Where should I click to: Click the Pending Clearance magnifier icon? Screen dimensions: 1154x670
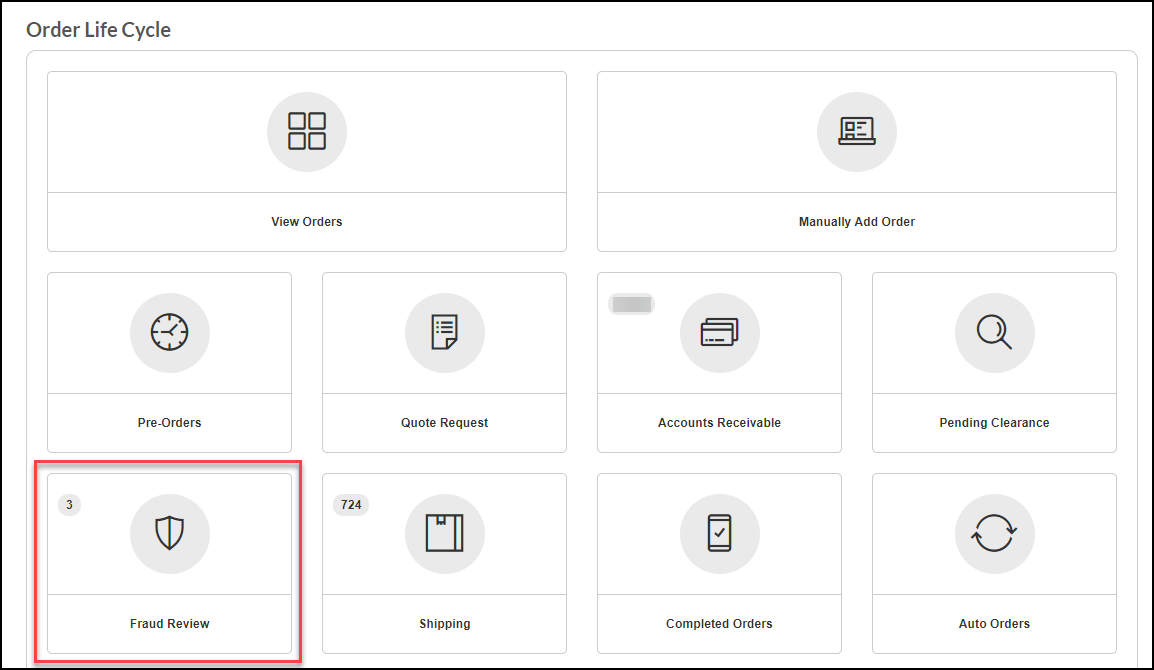pyautogui.click(x=994, y=333)
